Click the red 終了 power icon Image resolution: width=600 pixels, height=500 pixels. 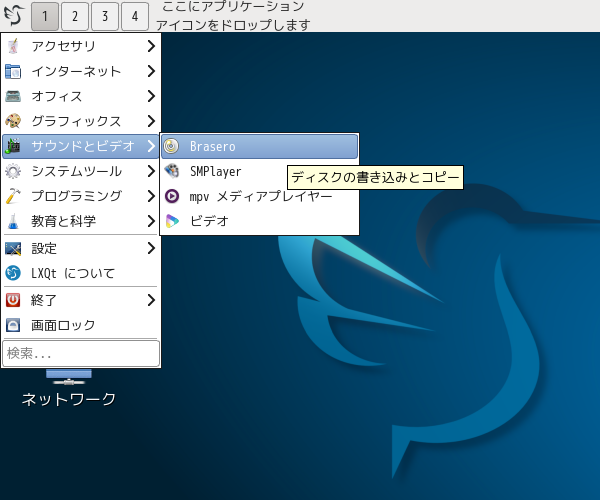(13, 300)
